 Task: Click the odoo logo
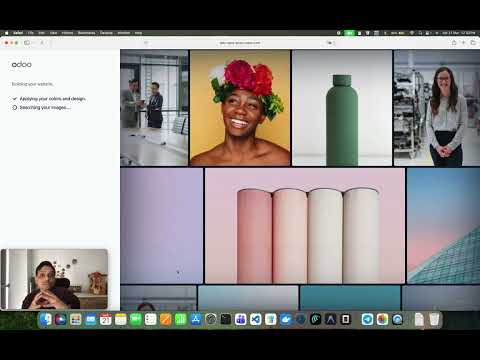click(x=22, y=64)
